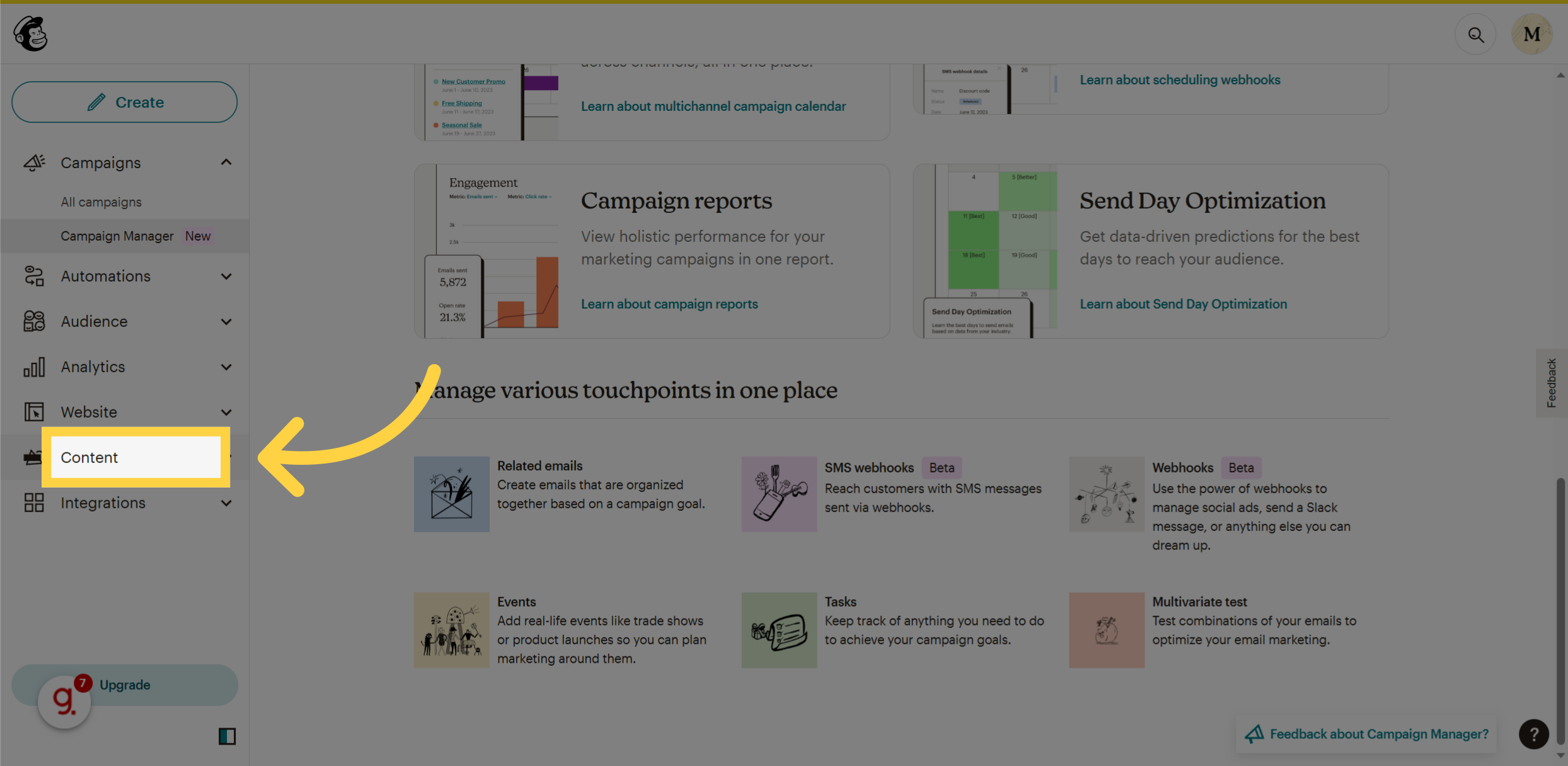
Task: Click the Create button
Action: (x=124, y=101)
